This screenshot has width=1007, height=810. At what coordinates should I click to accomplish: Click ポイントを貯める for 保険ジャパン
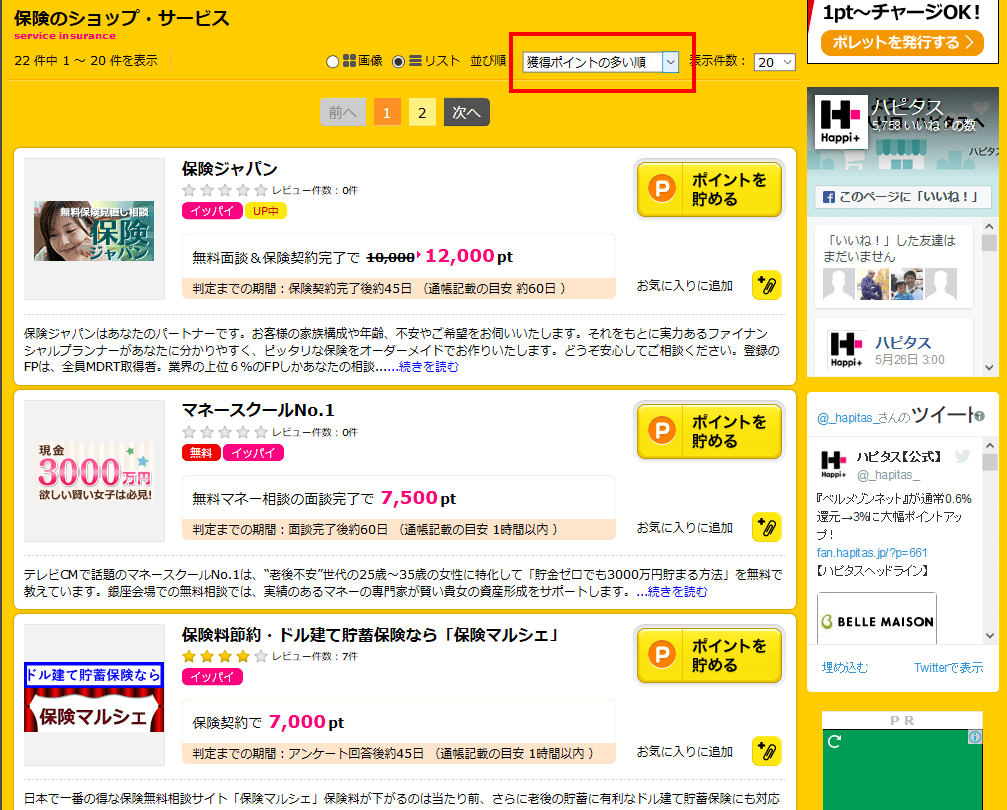(x=709, y=189)
